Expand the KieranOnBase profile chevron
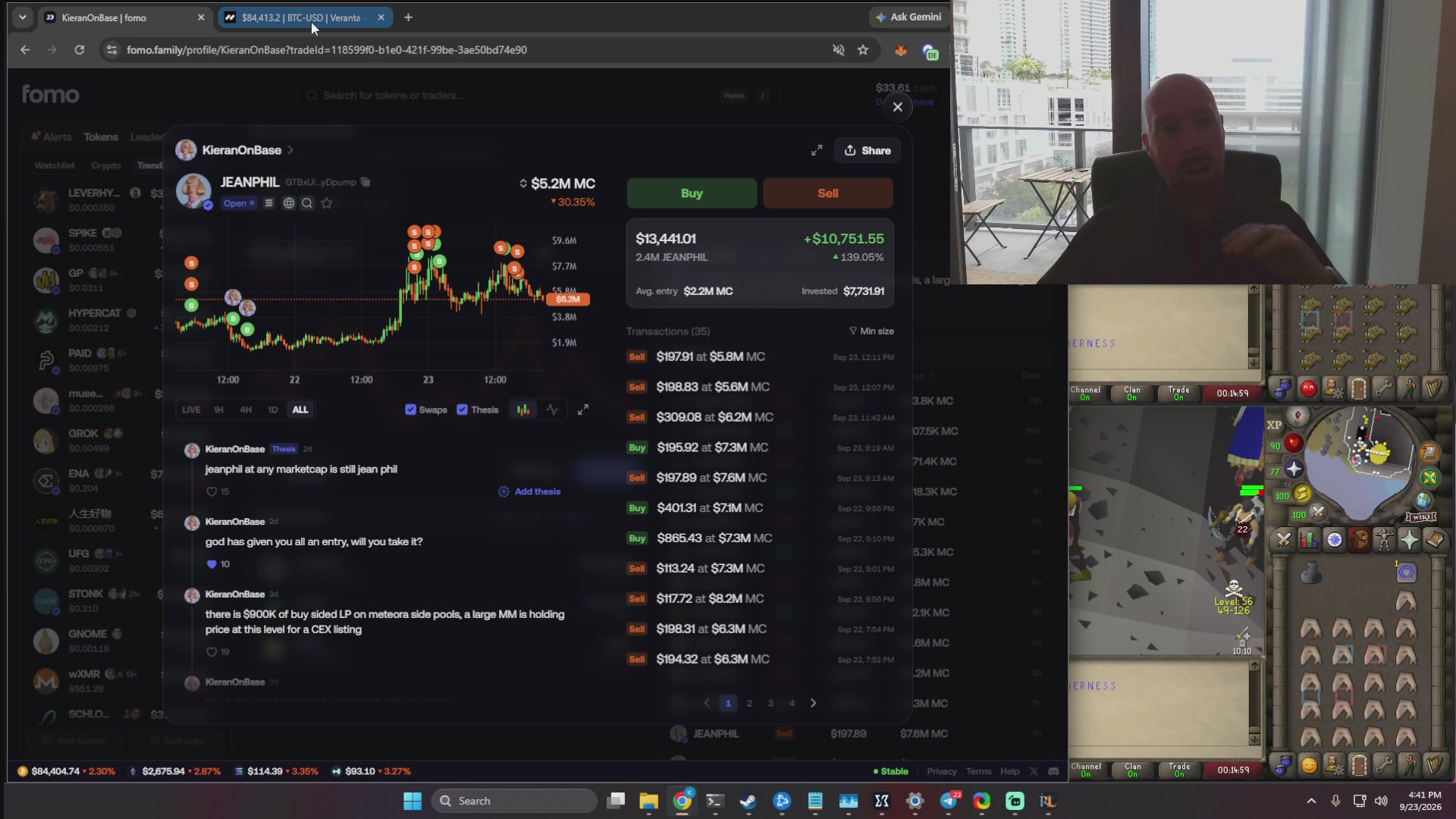Screen dimensions: 1456x819 (x=290, y=150)
